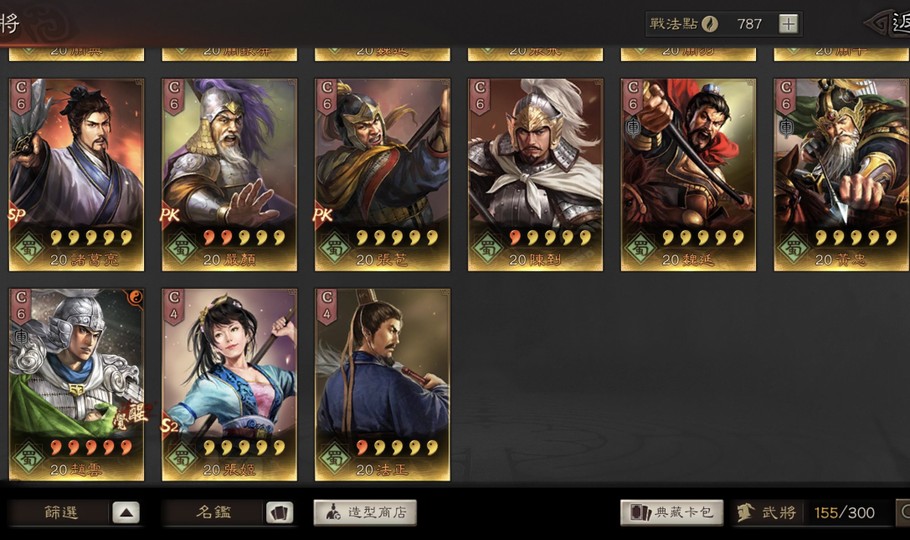
Task: Click the 返回 back arrow at top right
Action: click(888, 24)
